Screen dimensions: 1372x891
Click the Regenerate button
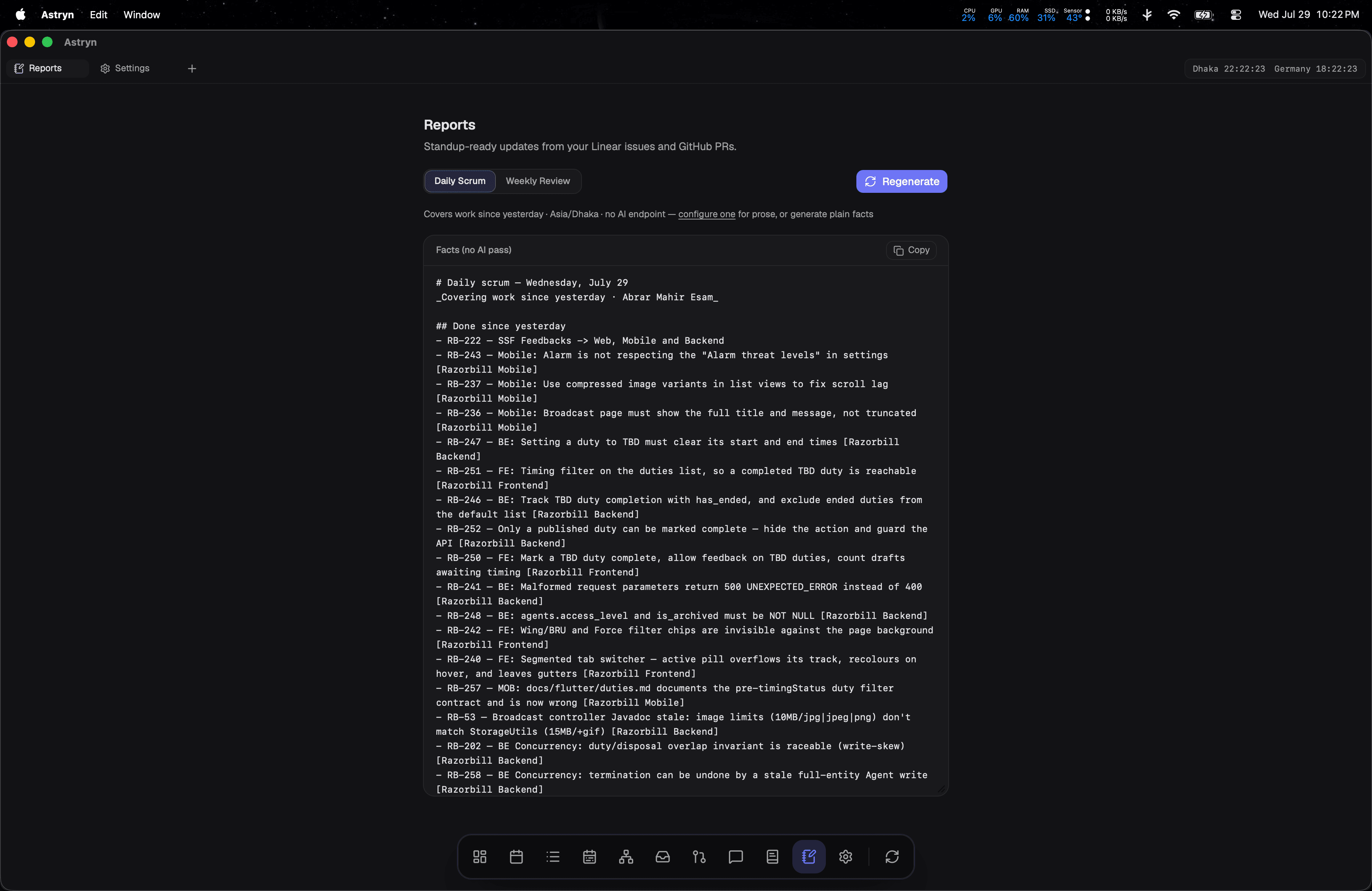(902, 181)
